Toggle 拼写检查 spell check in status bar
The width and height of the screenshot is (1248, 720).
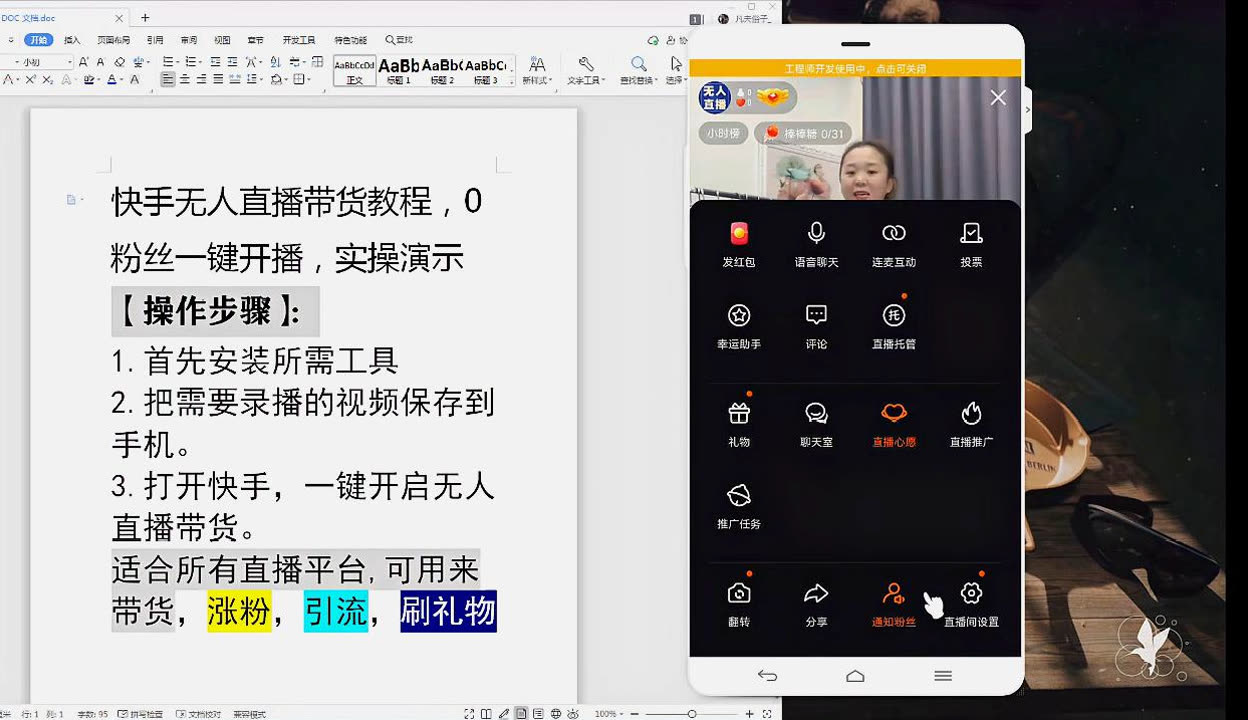[x=140, y=714]
